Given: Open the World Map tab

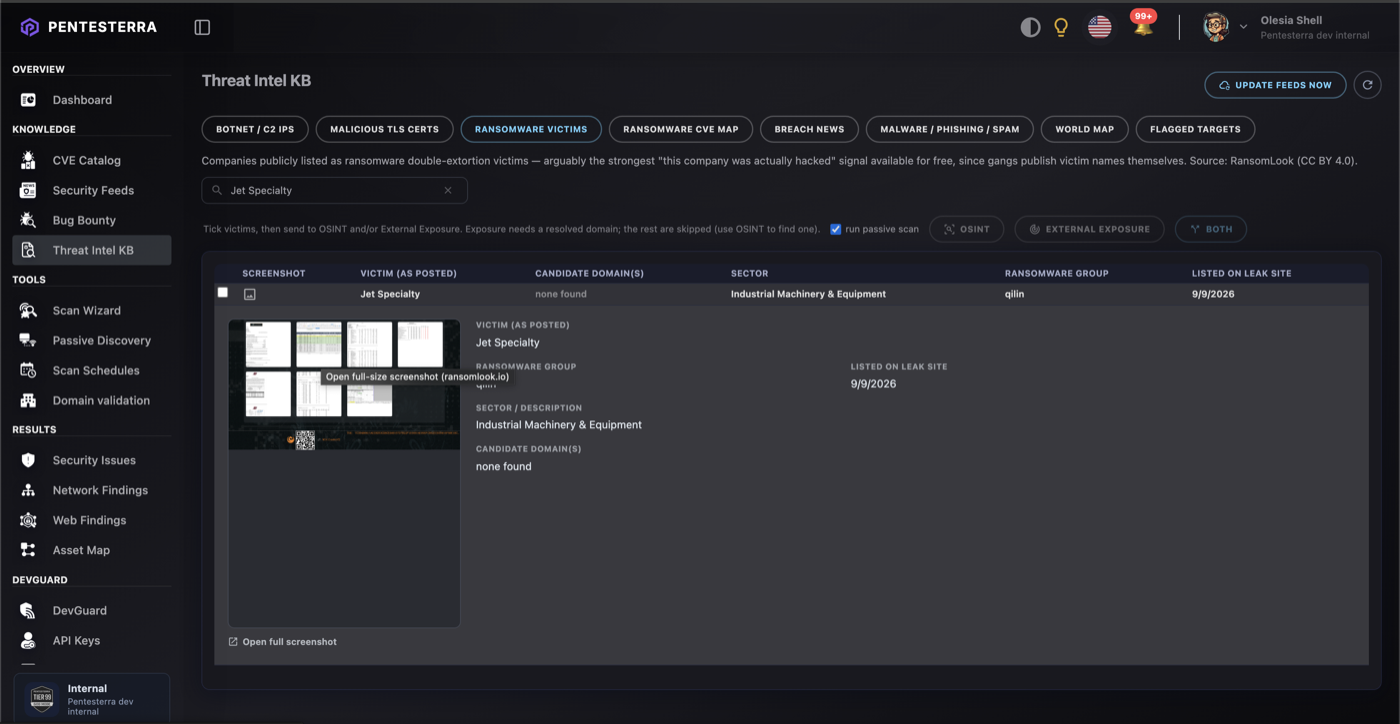Looking at the screenshot, I should point(1085,129).
